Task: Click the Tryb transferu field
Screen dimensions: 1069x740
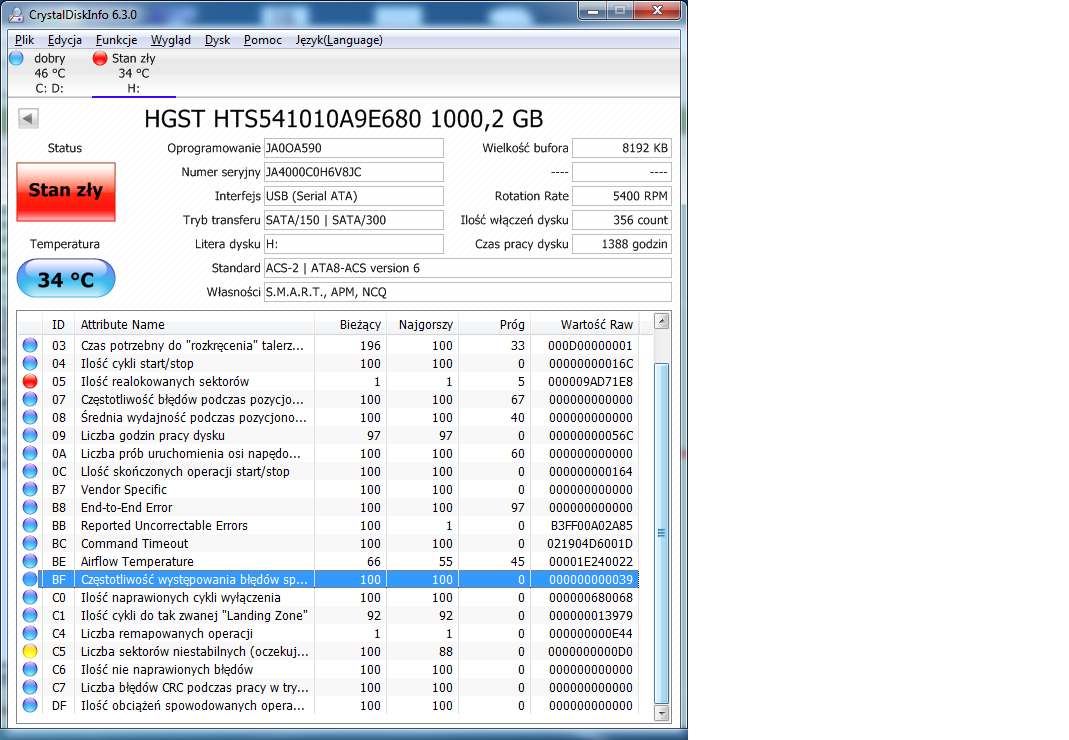Action: coord(354,220)
